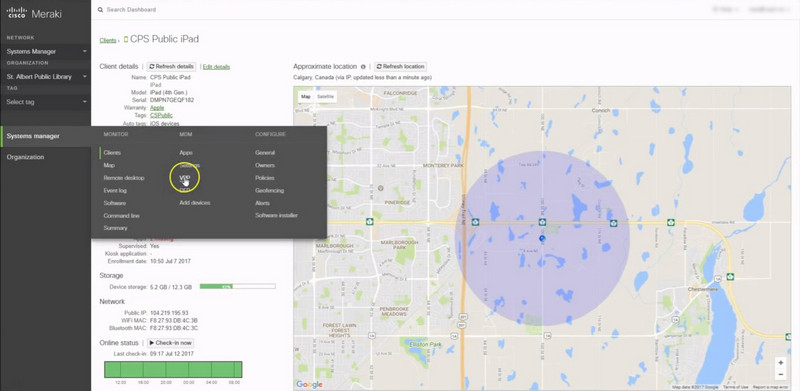Click the Refresh location button
This screenshot has height=391, width=800.
(x=401, y=67)
